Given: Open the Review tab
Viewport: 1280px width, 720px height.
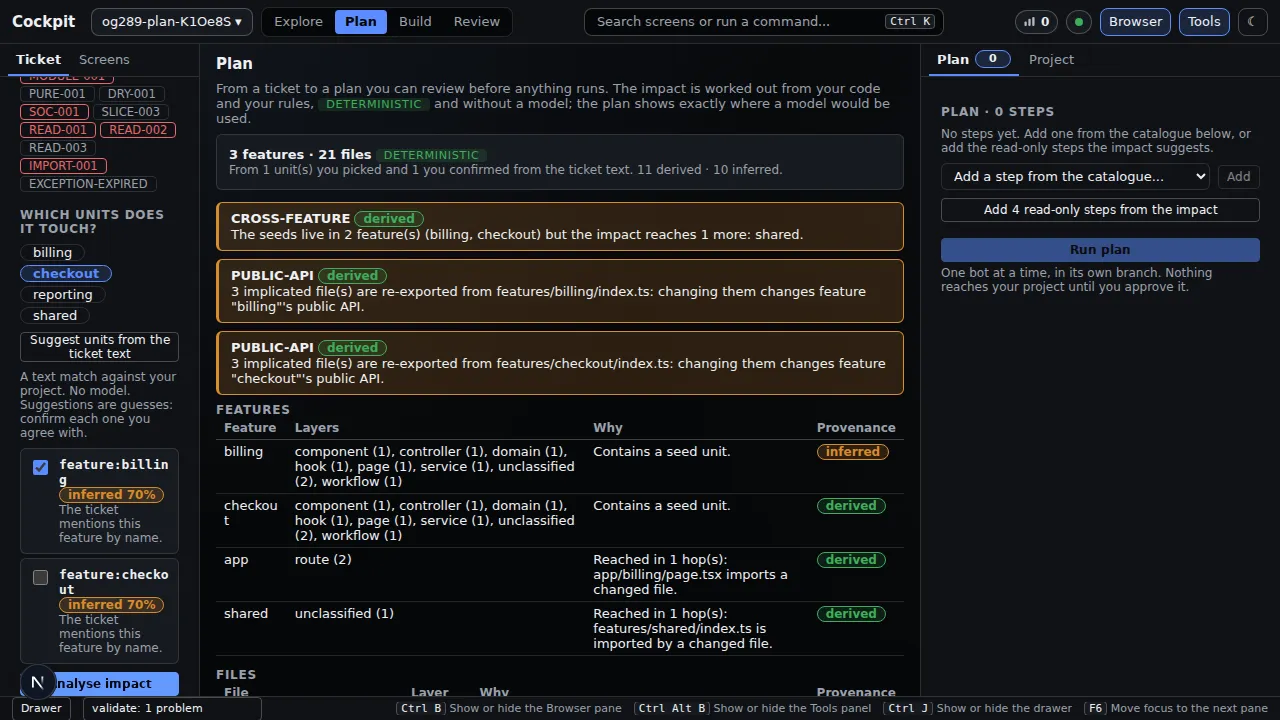Looking at the screenshot, I should (x=476, y=21).
